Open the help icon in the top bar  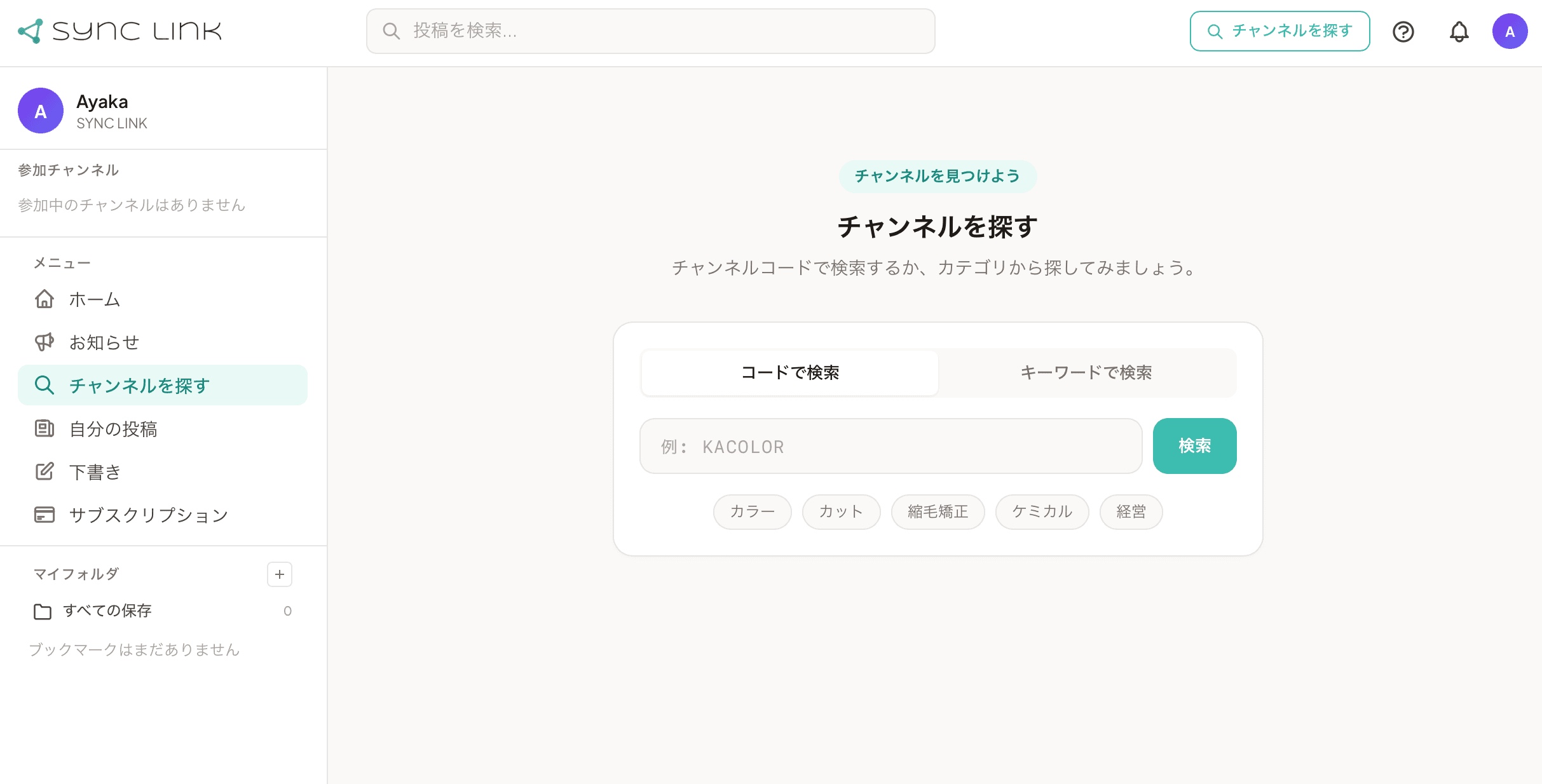pyautogui.click(x=1403, y=30)
